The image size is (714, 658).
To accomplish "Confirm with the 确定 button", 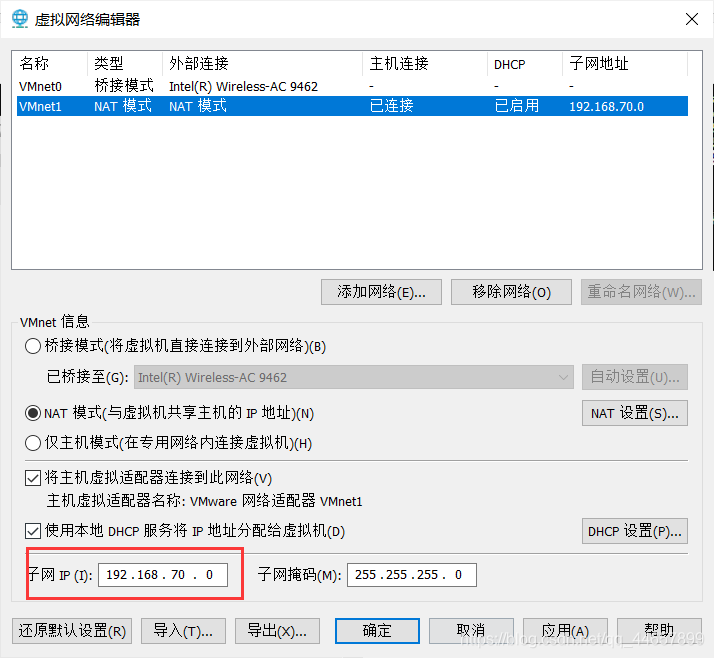I will pos(377,631).
